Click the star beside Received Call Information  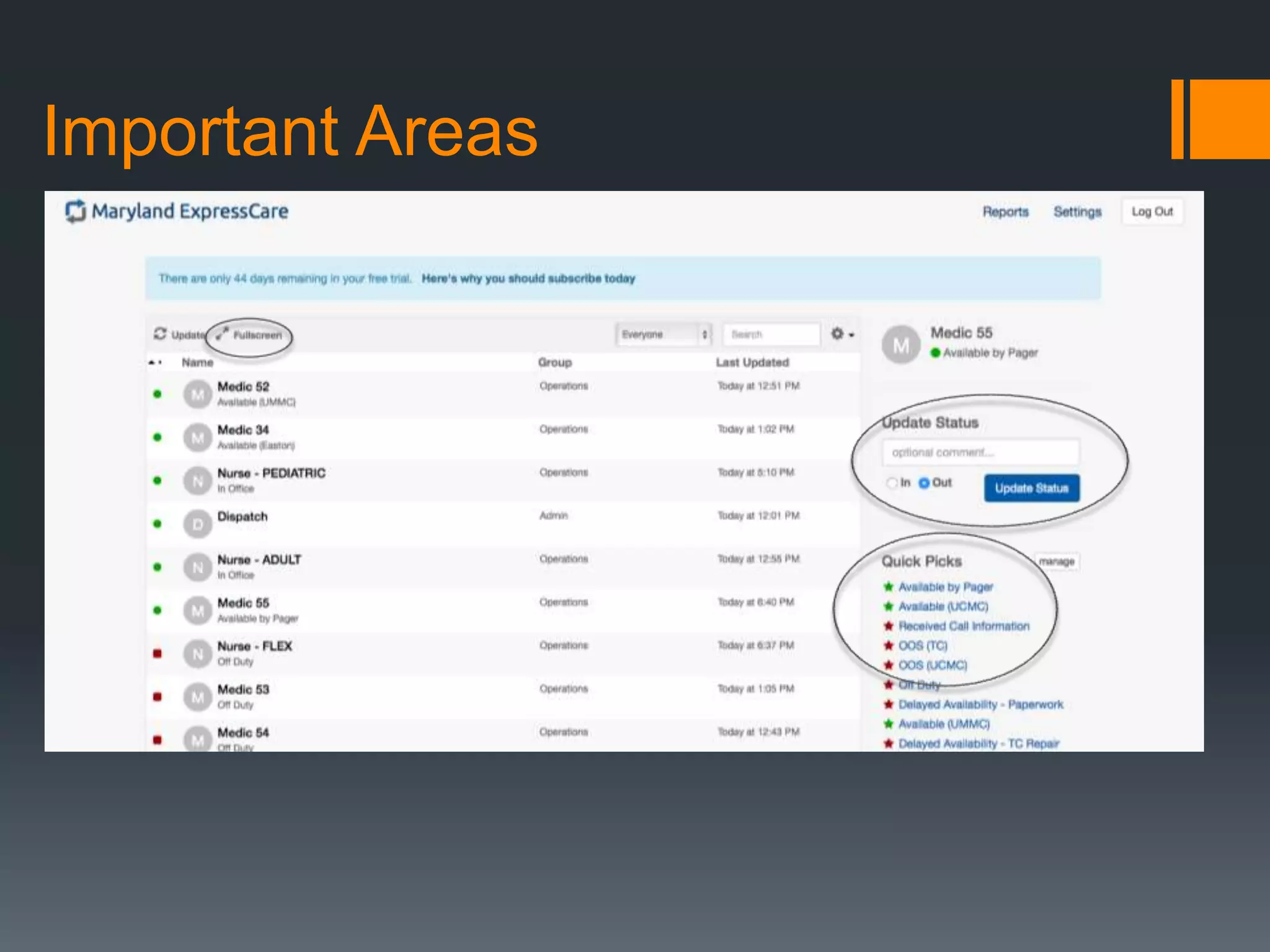(889, 626)
